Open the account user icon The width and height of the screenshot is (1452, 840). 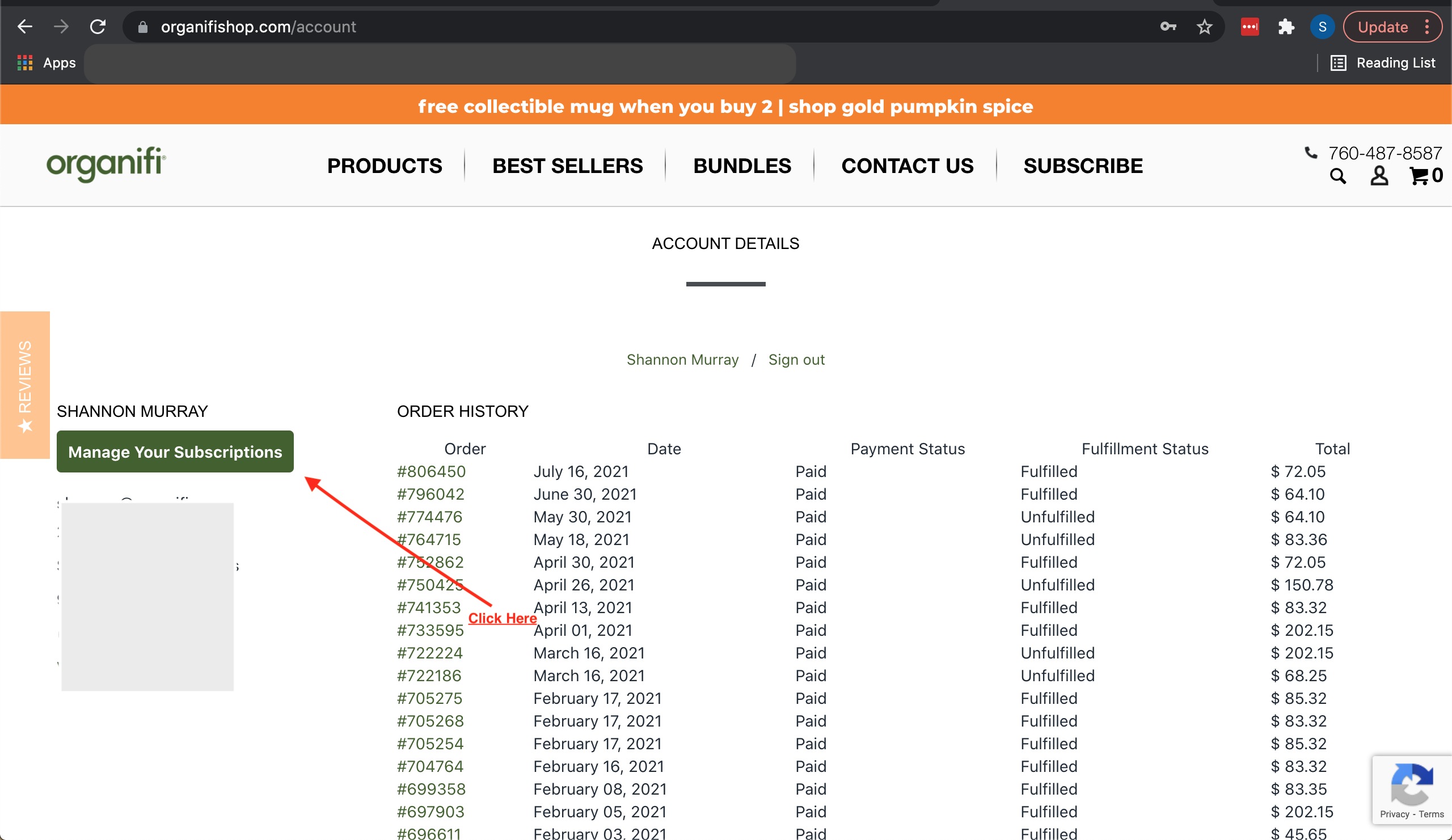coord(1379,176)
